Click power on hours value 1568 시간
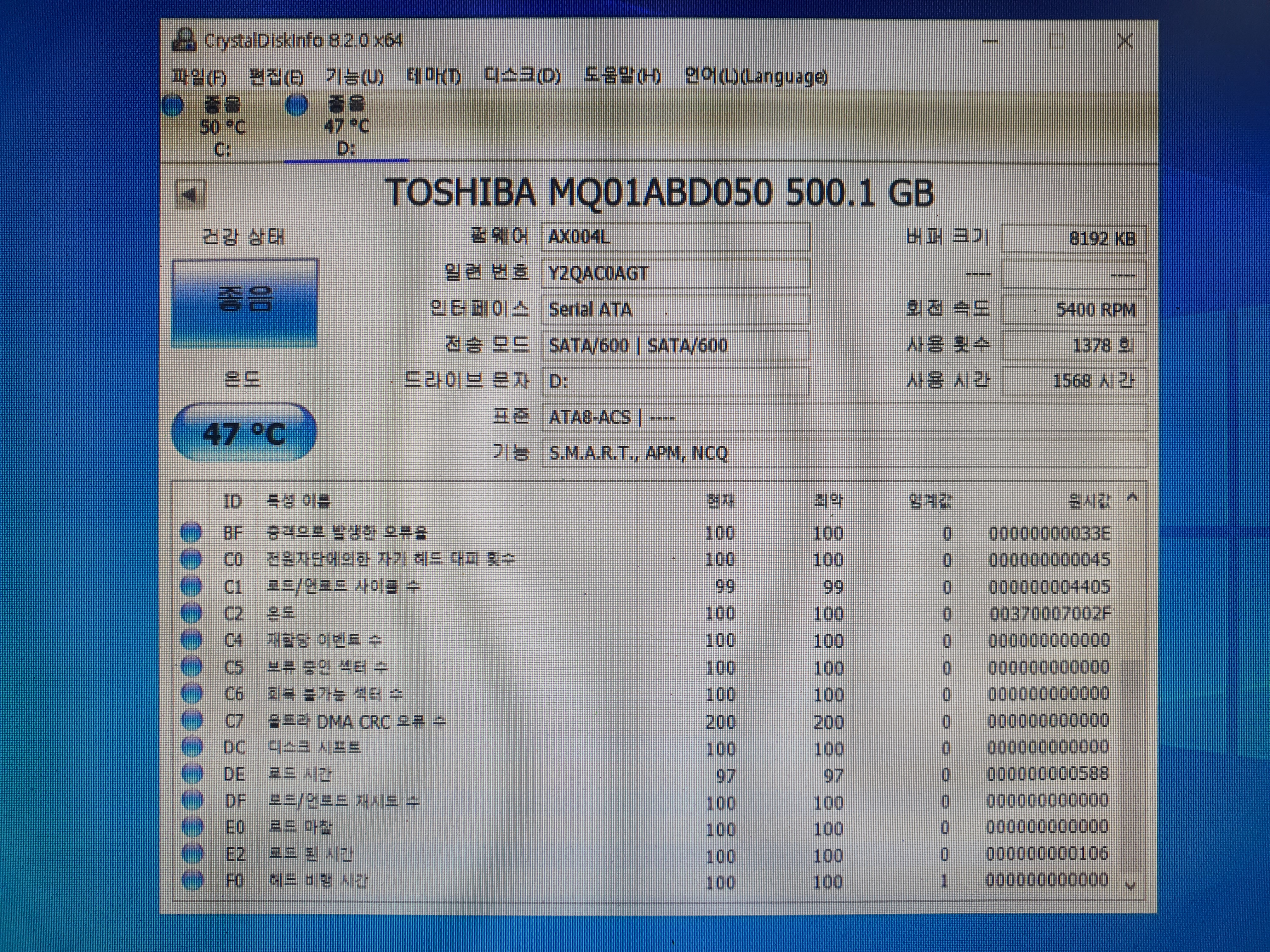This screenshot has width=1270, height=952. pyautogui.click(x=1074, y=381)
